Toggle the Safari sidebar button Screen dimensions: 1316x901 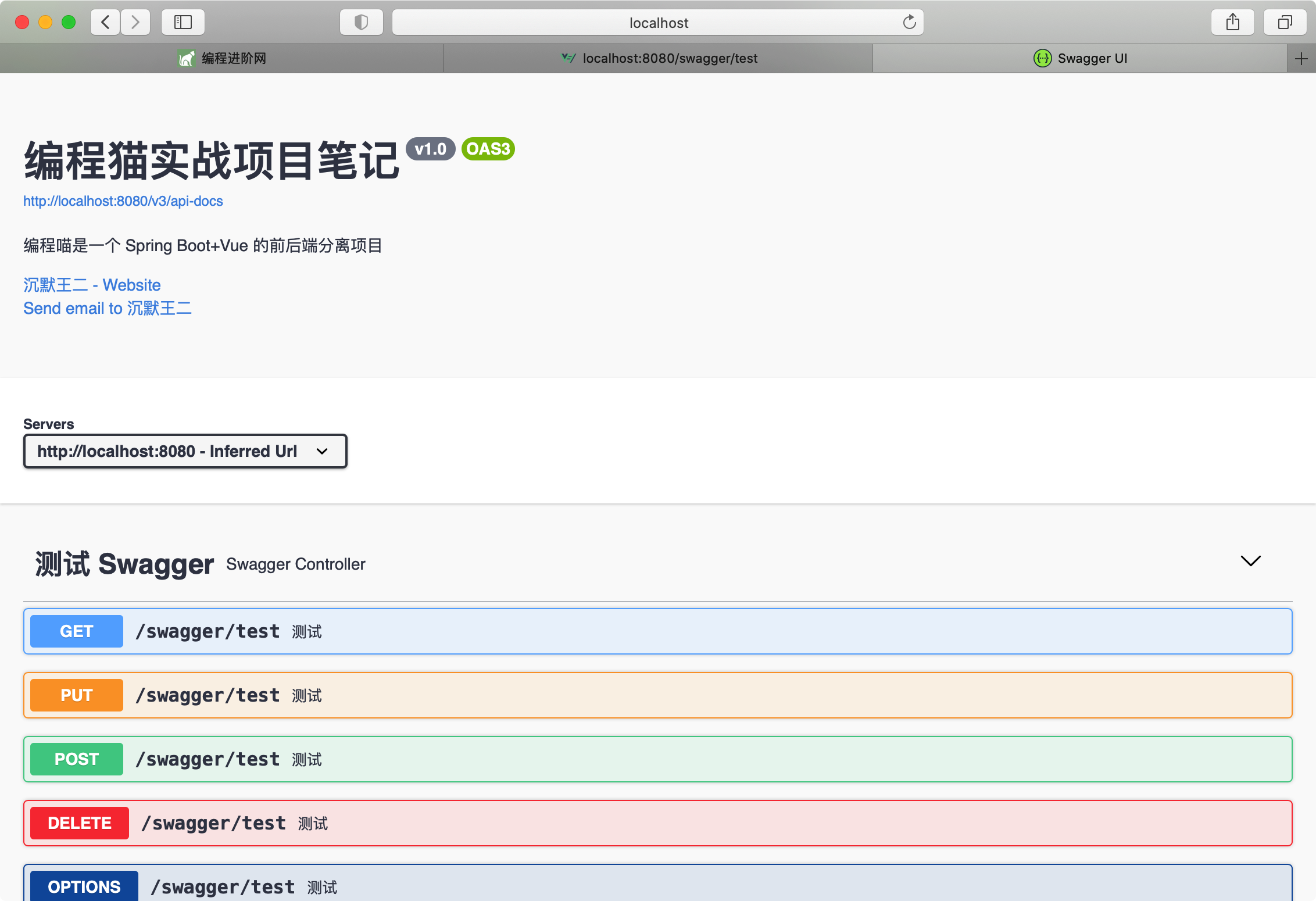pos(183,23)
